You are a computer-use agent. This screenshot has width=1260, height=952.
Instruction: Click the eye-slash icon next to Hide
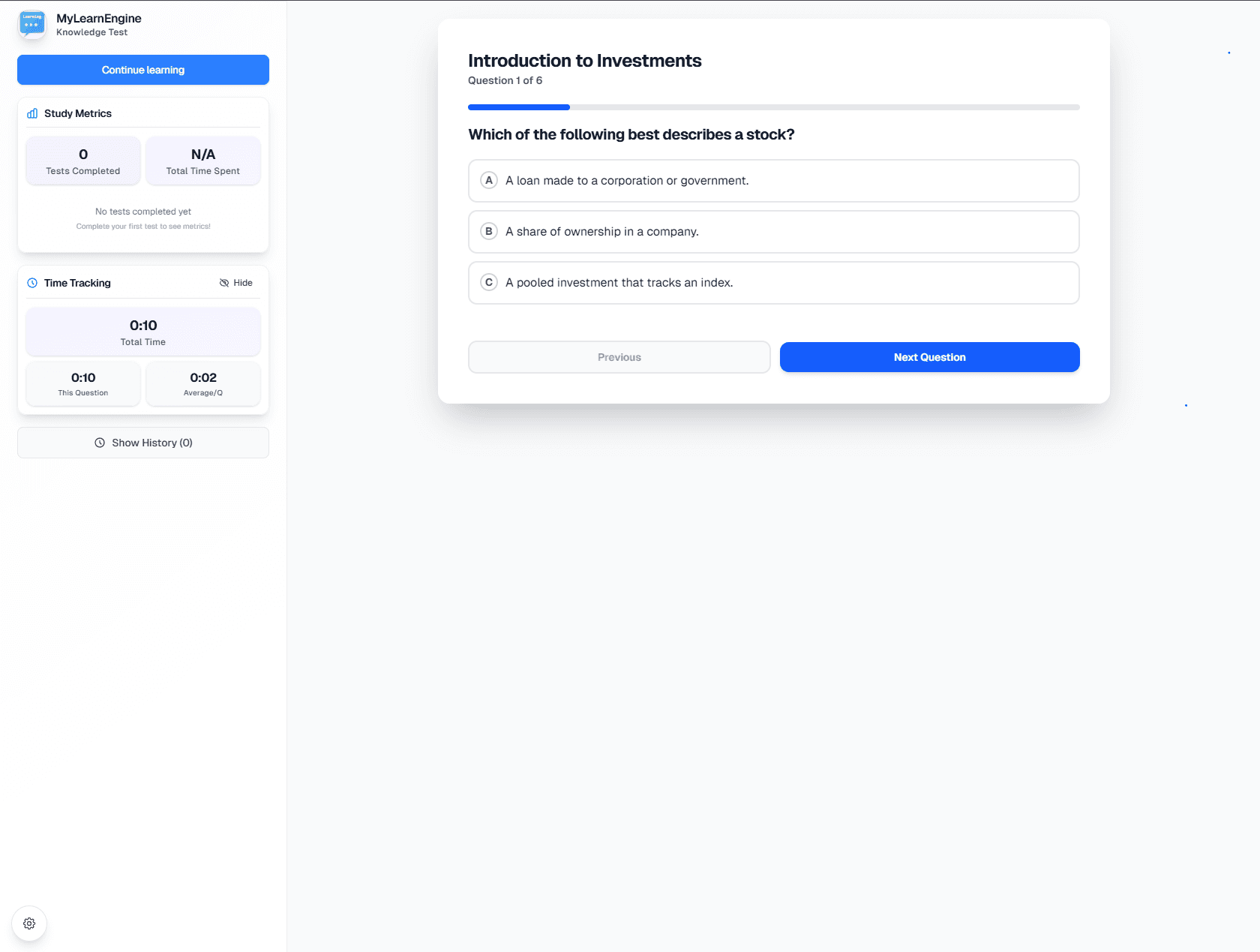[x=224, y=282]
